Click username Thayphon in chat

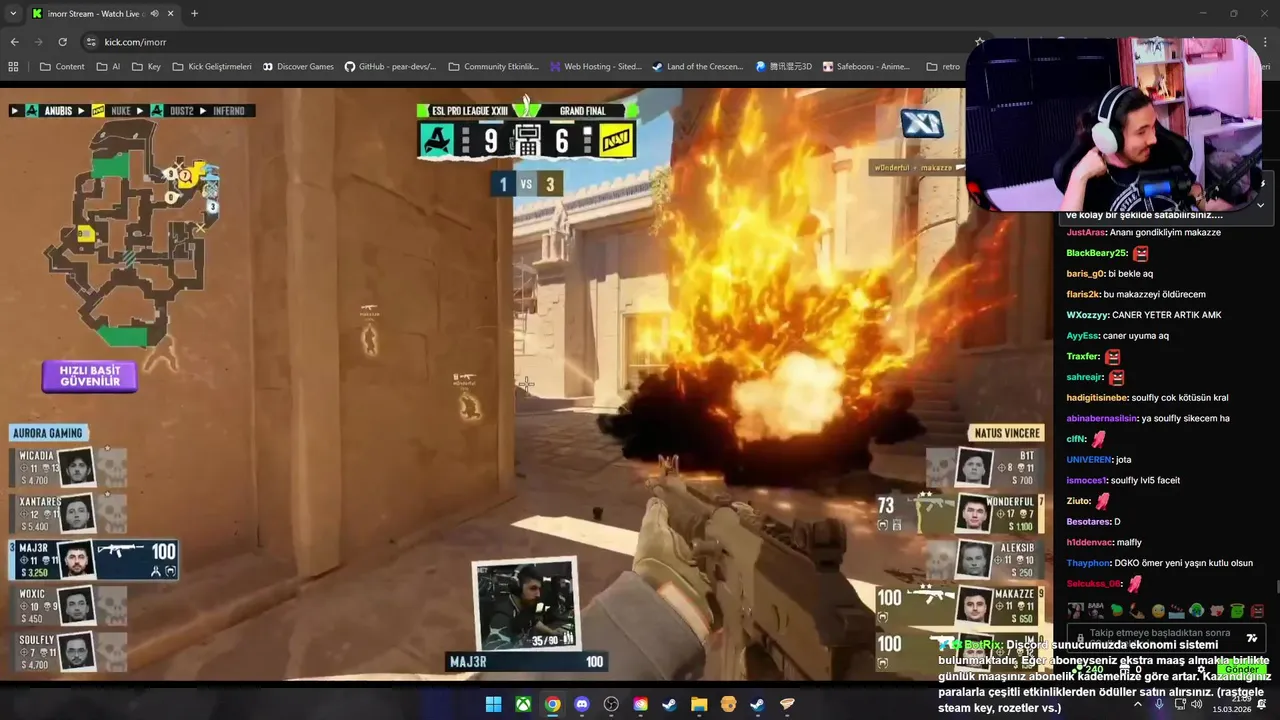[x=1089, y=563]
